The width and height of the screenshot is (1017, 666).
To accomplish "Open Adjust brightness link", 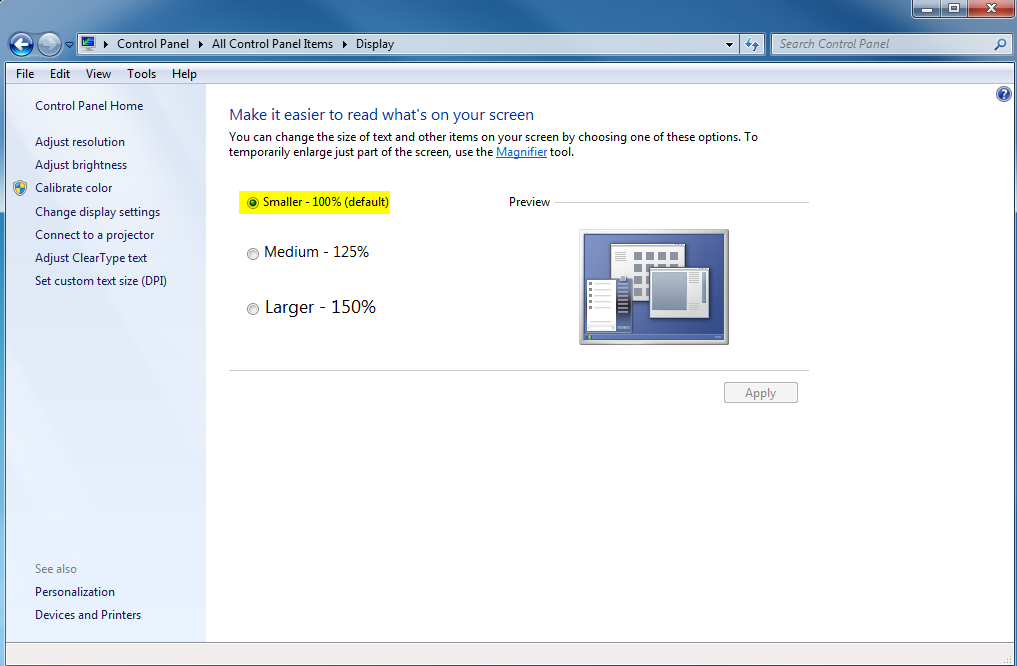I will (x=81, y=165).
